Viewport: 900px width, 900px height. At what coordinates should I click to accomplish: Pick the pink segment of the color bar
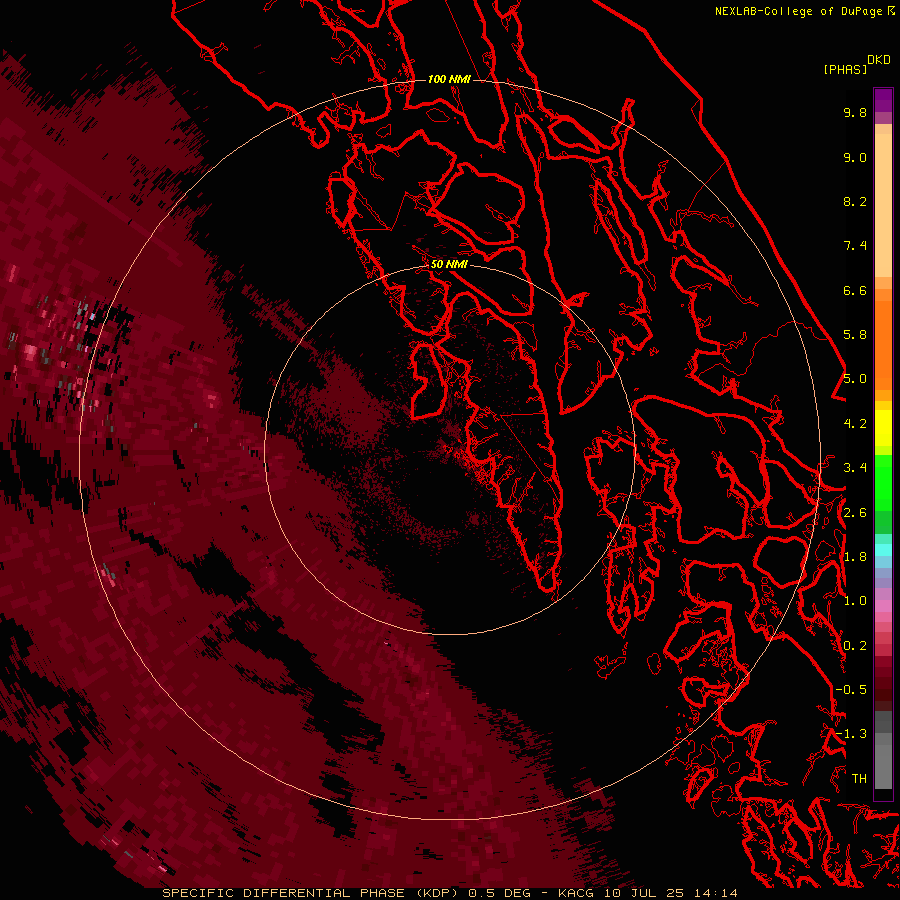pyautogui.click(x=883, y=606)
